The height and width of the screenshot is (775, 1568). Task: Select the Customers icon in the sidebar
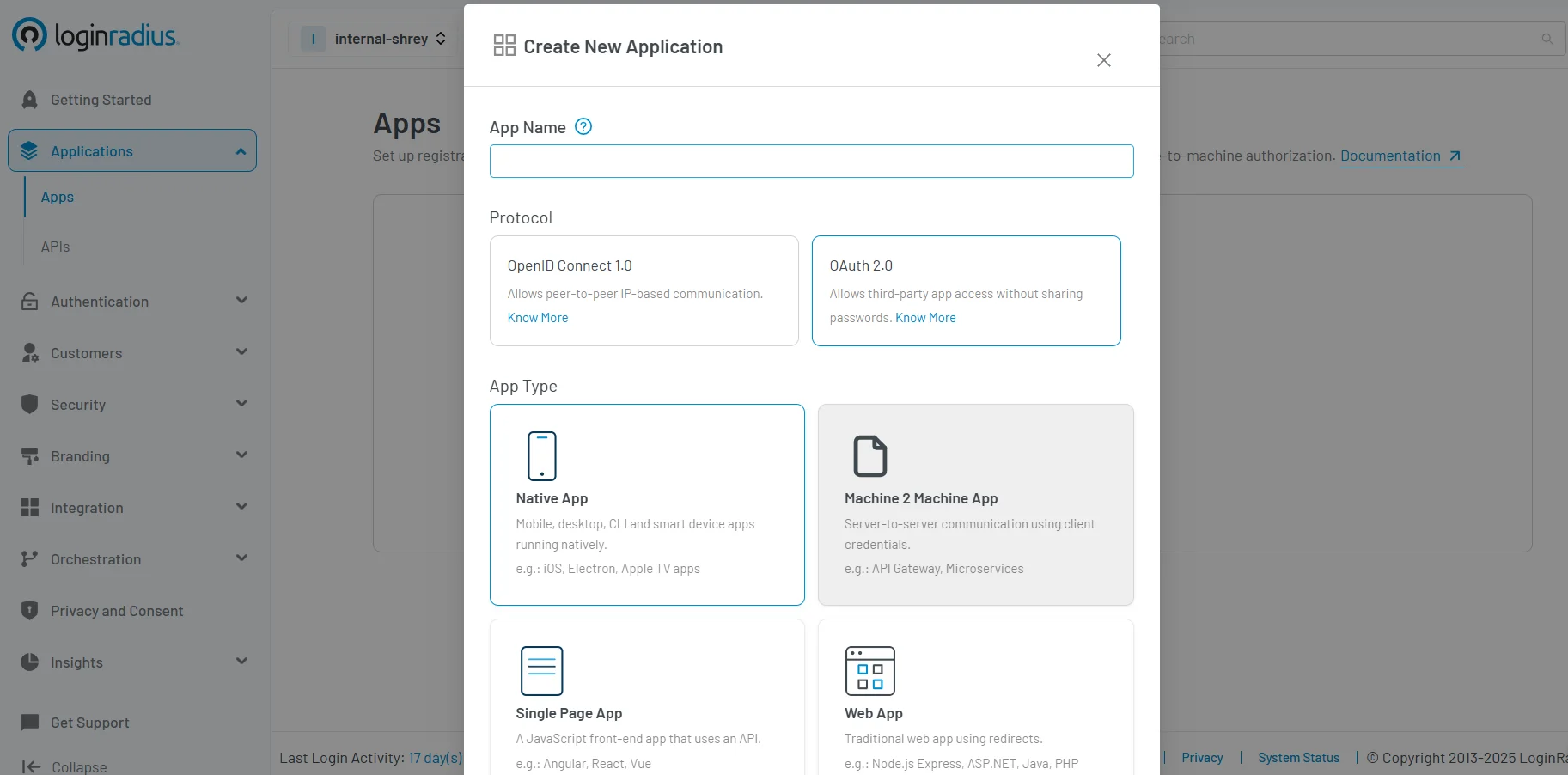point(29,353)
